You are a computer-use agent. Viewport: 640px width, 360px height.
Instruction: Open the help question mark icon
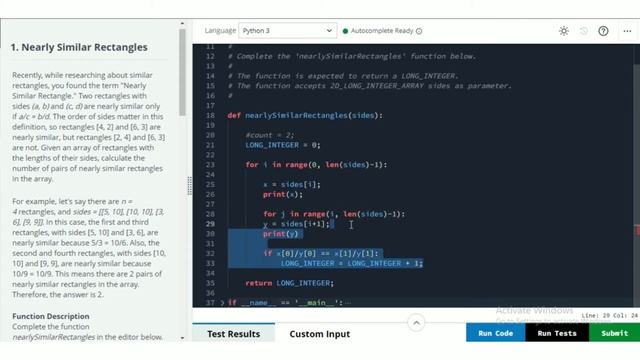(603, 31)
